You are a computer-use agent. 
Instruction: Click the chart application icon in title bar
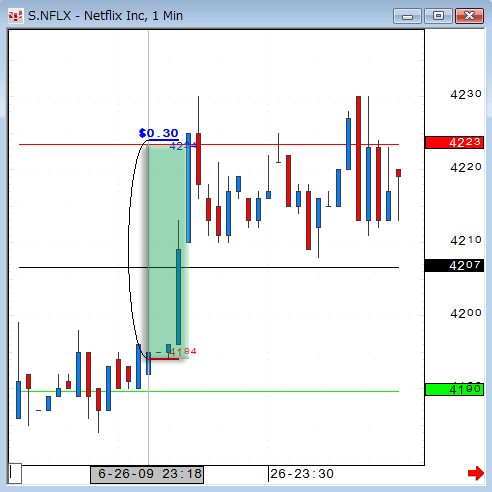(x=16, y=16)
